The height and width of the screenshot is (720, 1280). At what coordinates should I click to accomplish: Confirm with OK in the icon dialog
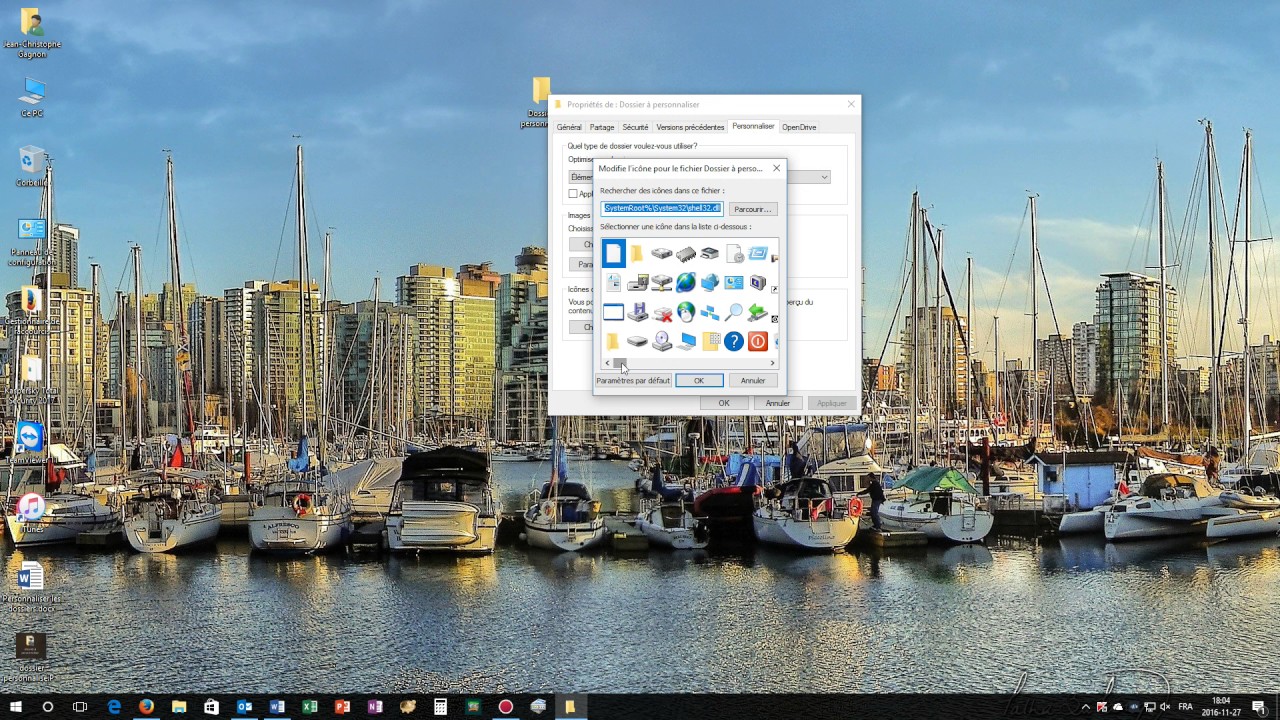pyautogui.click(x=699, y=381)
